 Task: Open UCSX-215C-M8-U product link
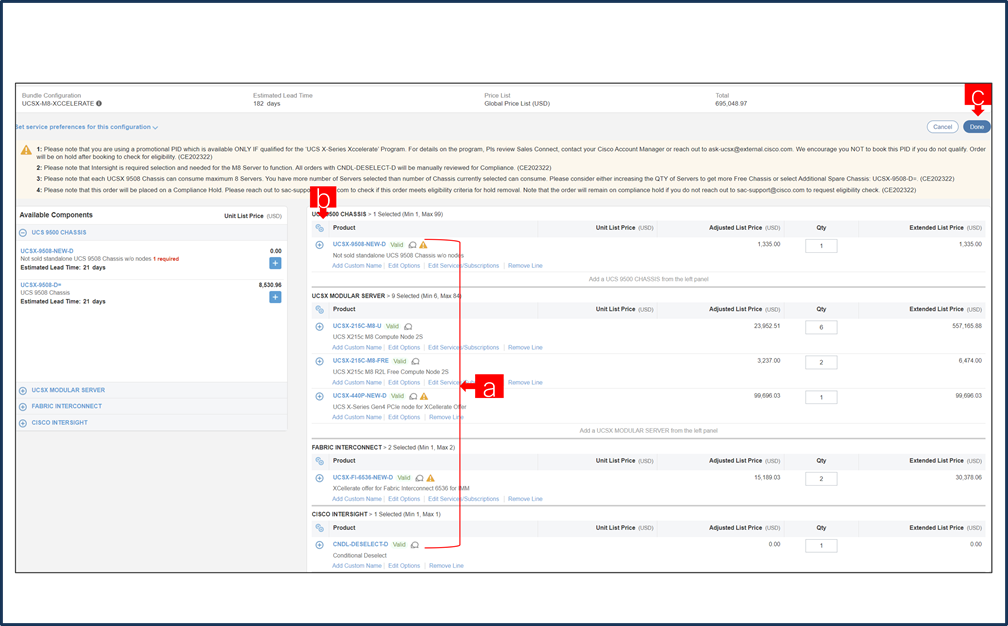click(x=357, y=326)
